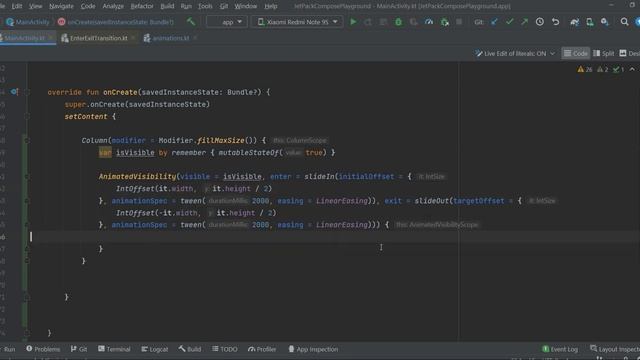640x360 pixels.
Task: Open the Build tool window at bottom
Action: (x=190, y=349)
